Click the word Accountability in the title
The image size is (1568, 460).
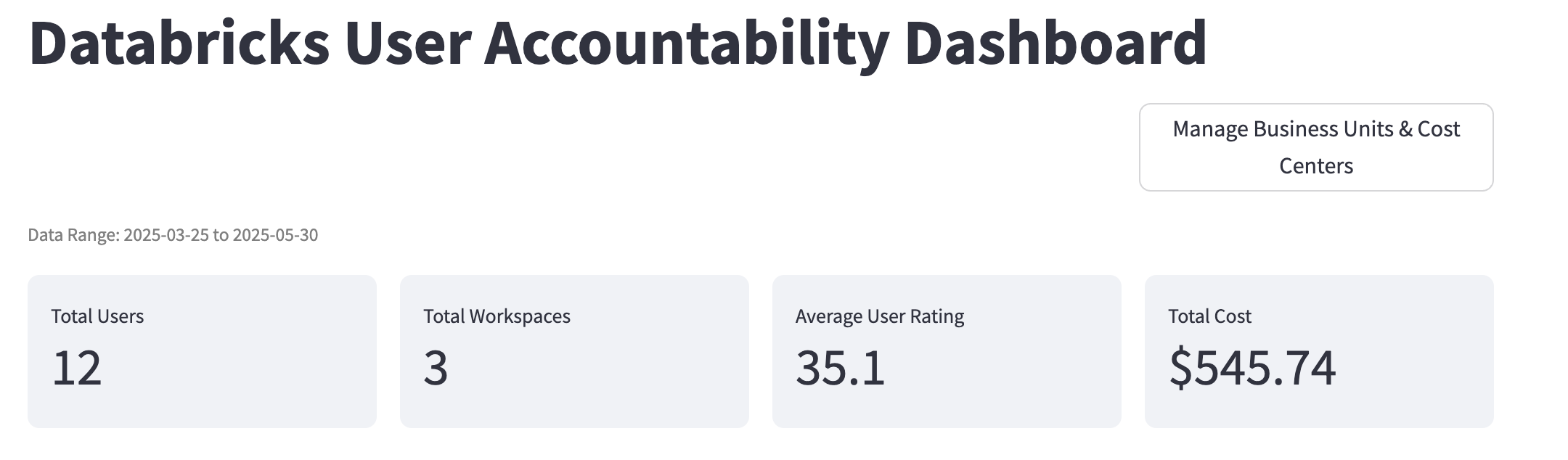[x=686, y=44]
